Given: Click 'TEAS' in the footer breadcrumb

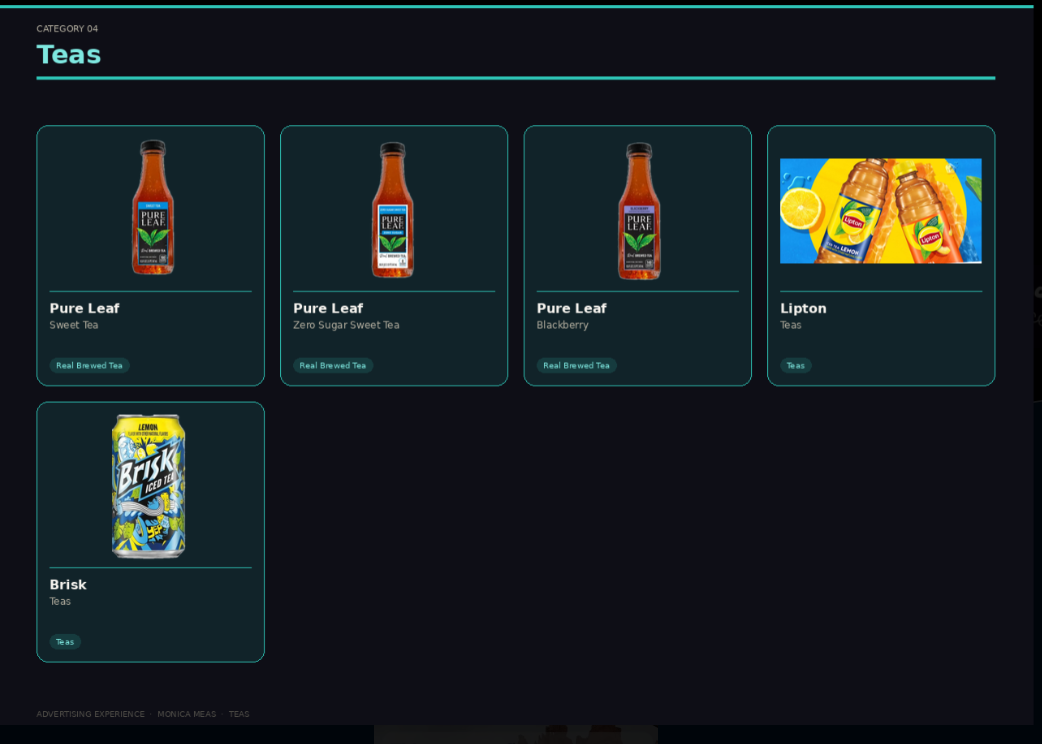Looking at the screenshot, I should [x=239, y=714].
